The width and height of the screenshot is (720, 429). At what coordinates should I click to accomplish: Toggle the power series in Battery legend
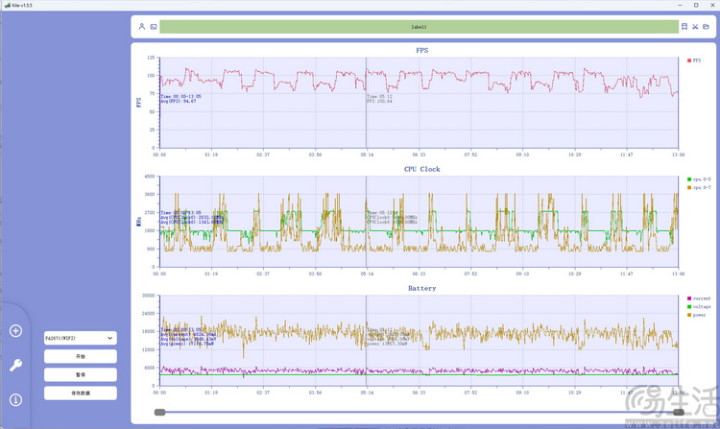tap(697, 315)
